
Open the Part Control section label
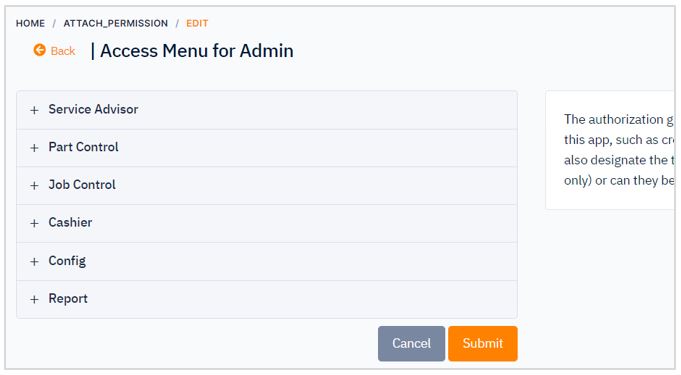click(83, 147)
